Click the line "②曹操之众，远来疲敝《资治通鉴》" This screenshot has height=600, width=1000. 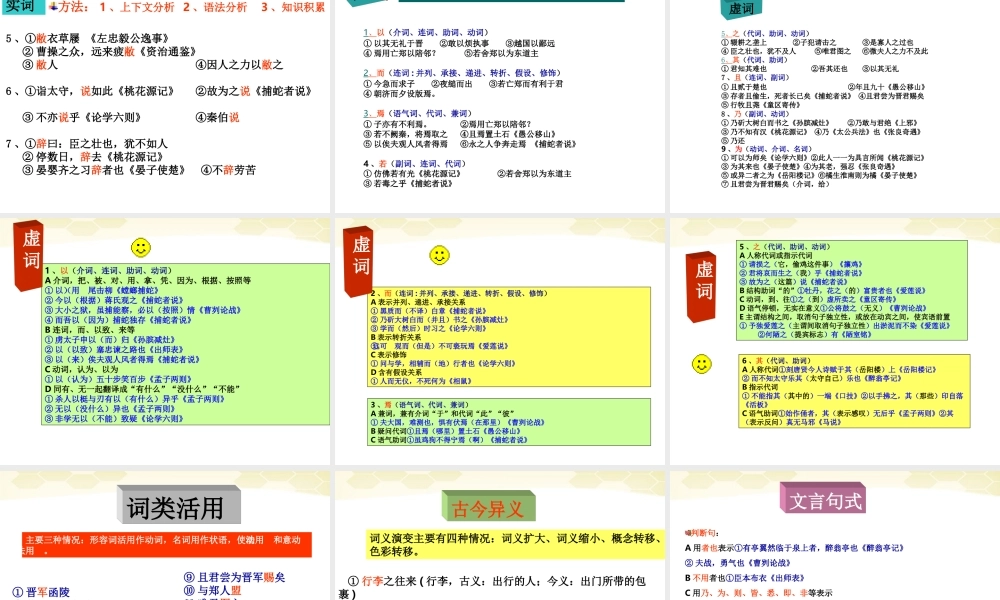click(x=109, y=51)
